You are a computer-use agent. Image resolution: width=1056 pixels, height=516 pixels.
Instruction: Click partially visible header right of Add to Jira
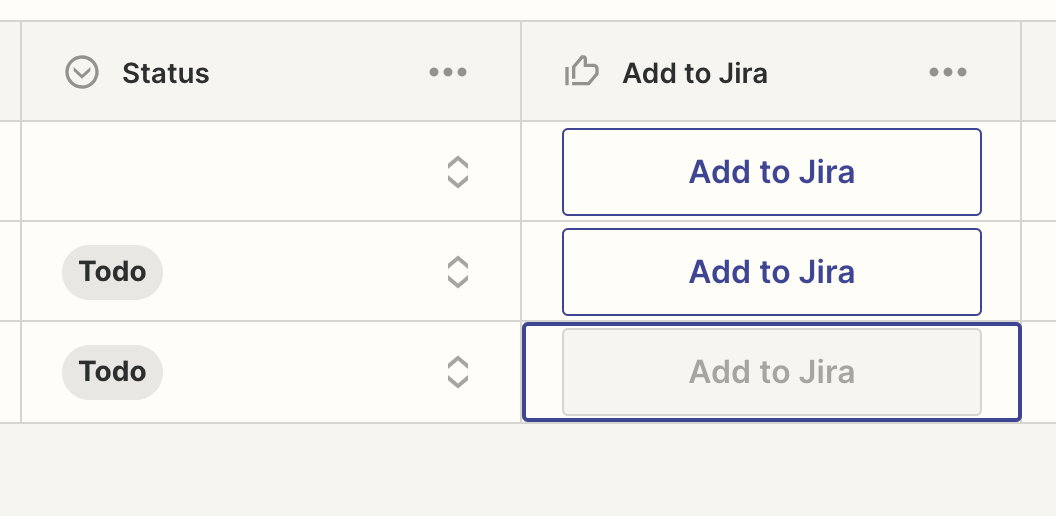click(x=1039, y=72)
